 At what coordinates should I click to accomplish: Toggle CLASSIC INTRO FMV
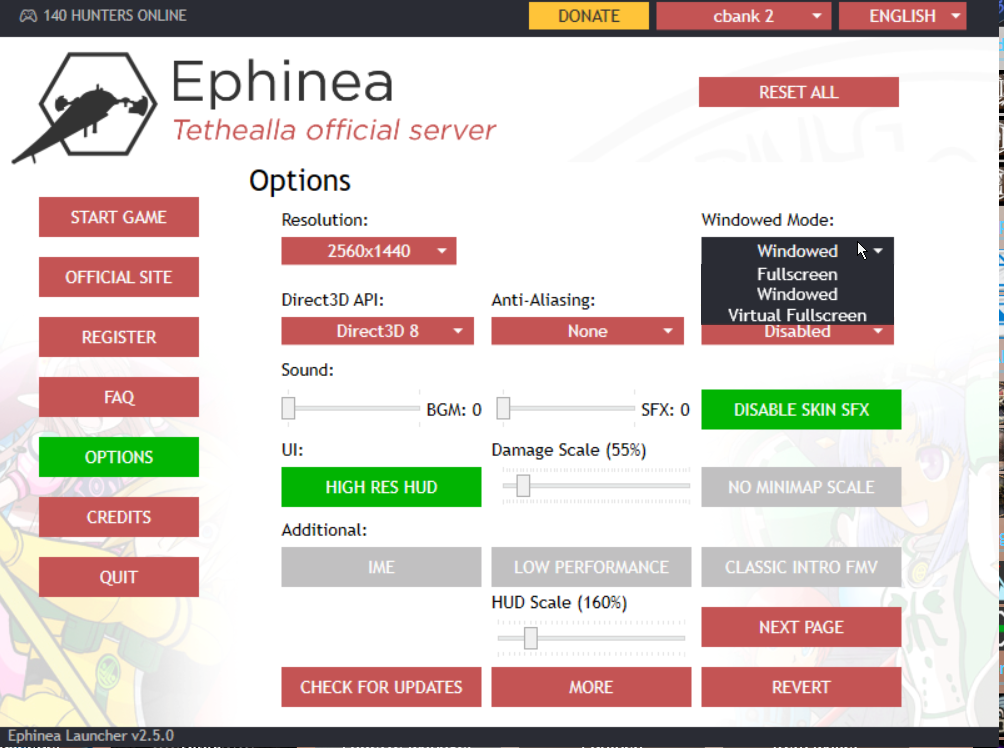801,567
